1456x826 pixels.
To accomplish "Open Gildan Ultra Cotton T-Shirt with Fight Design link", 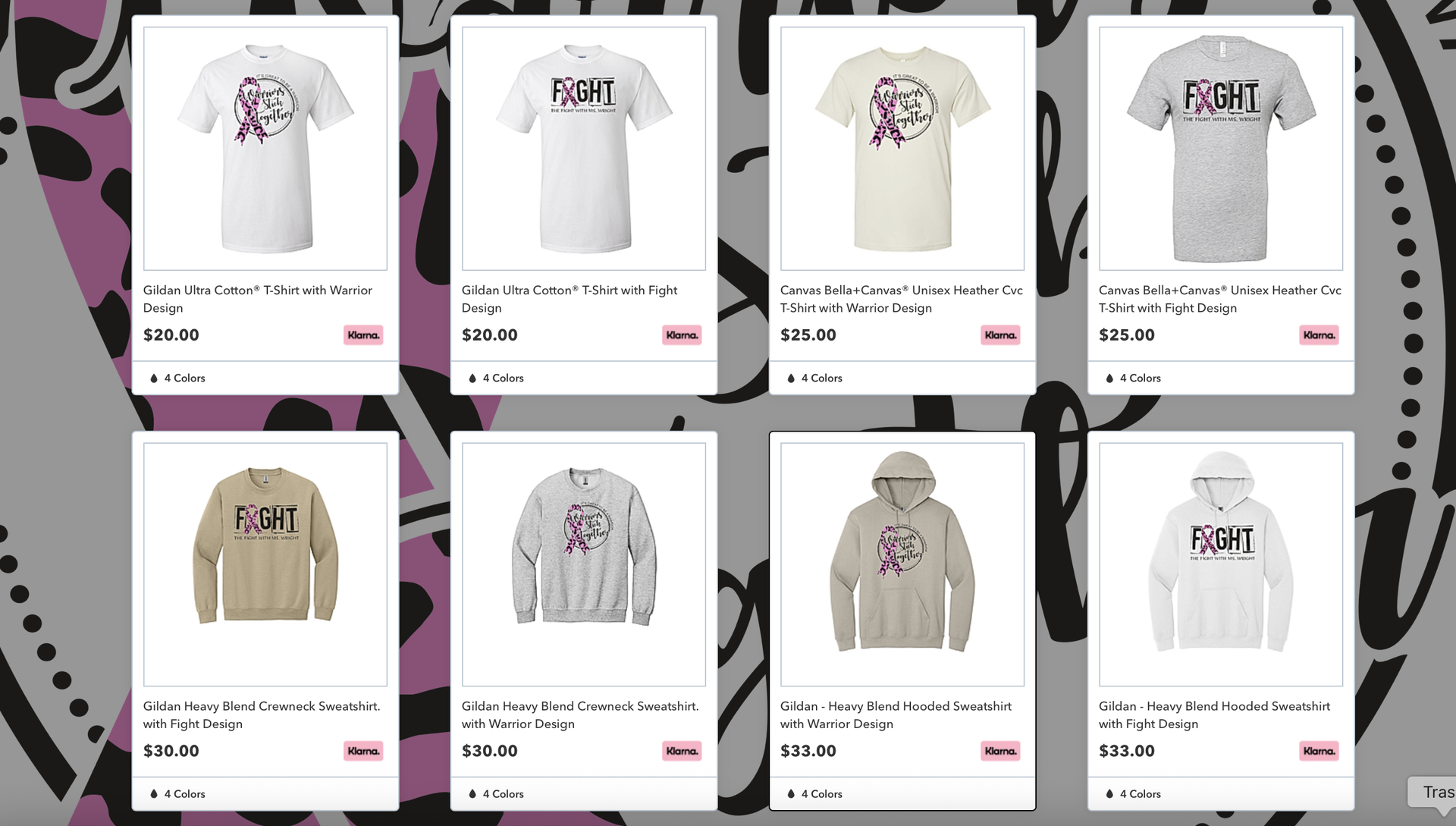I will [570, 299].
